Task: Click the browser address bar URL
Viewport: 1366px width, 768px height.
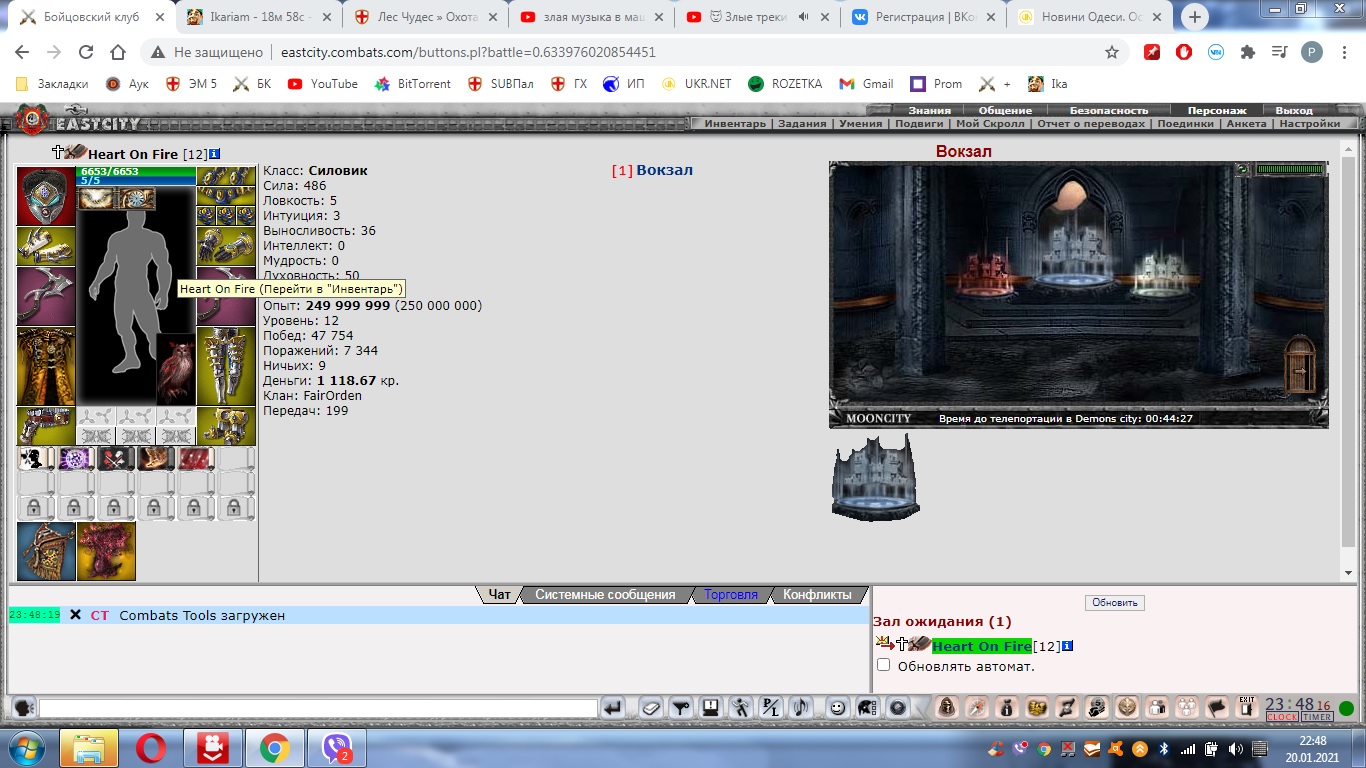Action: click(468, 52)
